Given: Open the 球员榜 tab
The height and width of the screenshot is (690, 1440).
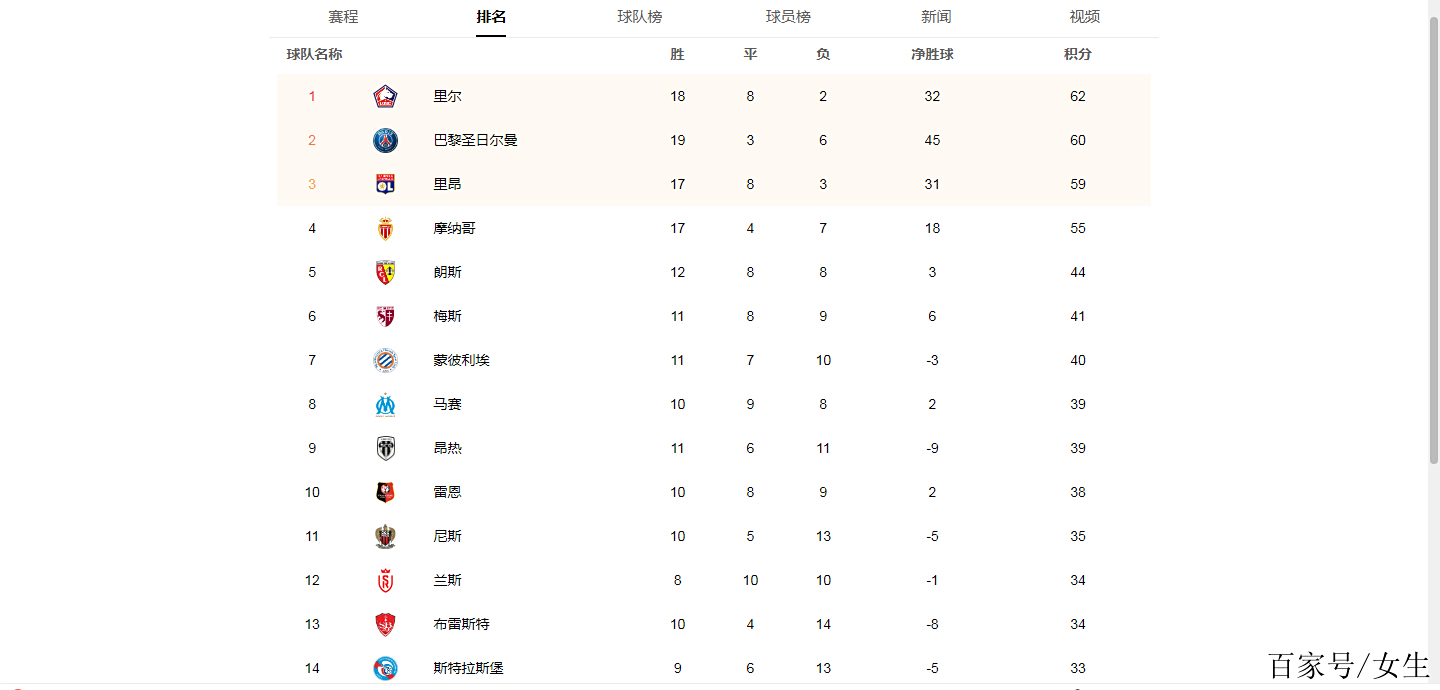Looking at the screenshot, I should 786,17.
